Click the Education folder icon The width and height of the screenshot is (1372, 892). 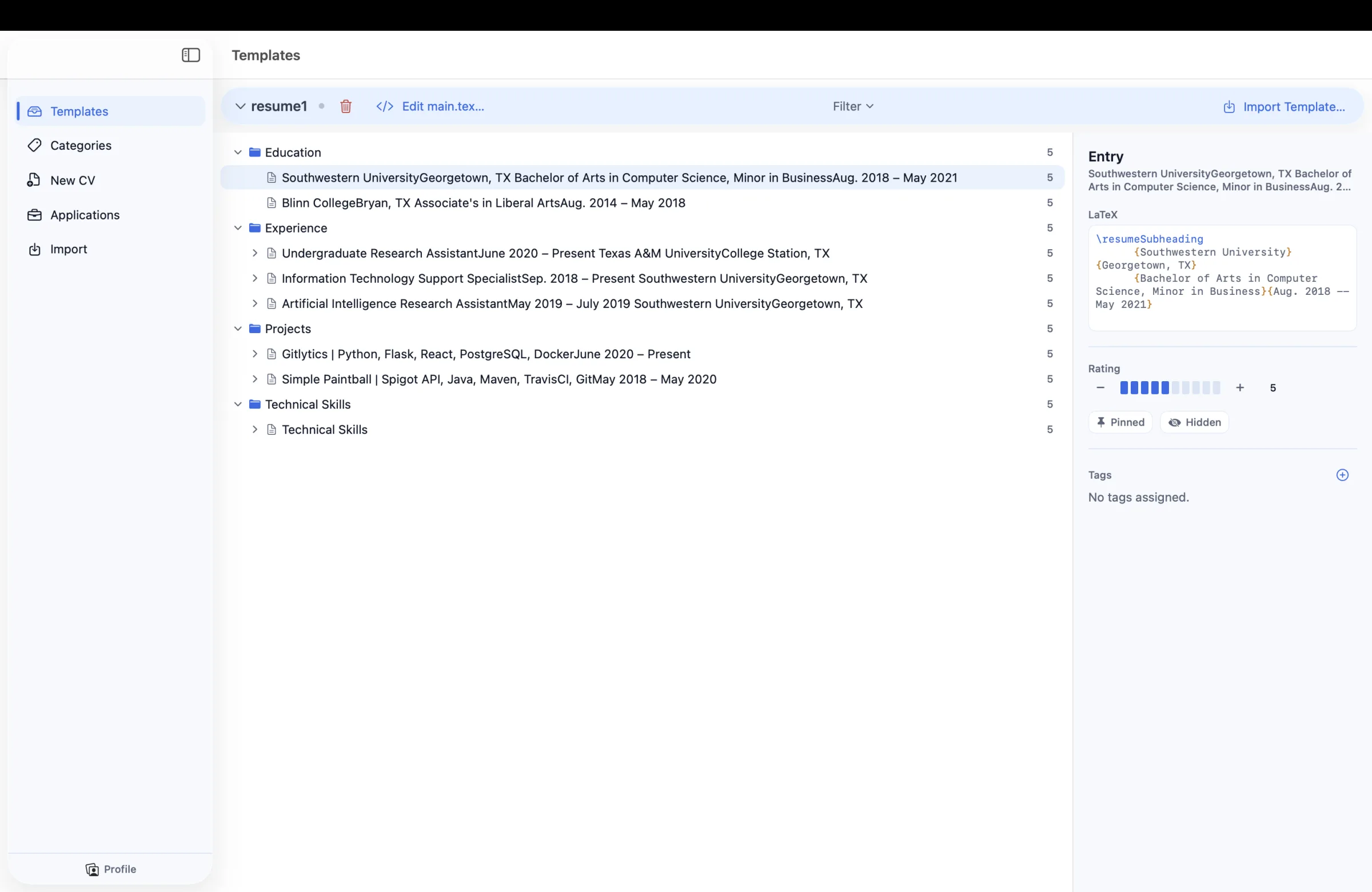point(255,152)
